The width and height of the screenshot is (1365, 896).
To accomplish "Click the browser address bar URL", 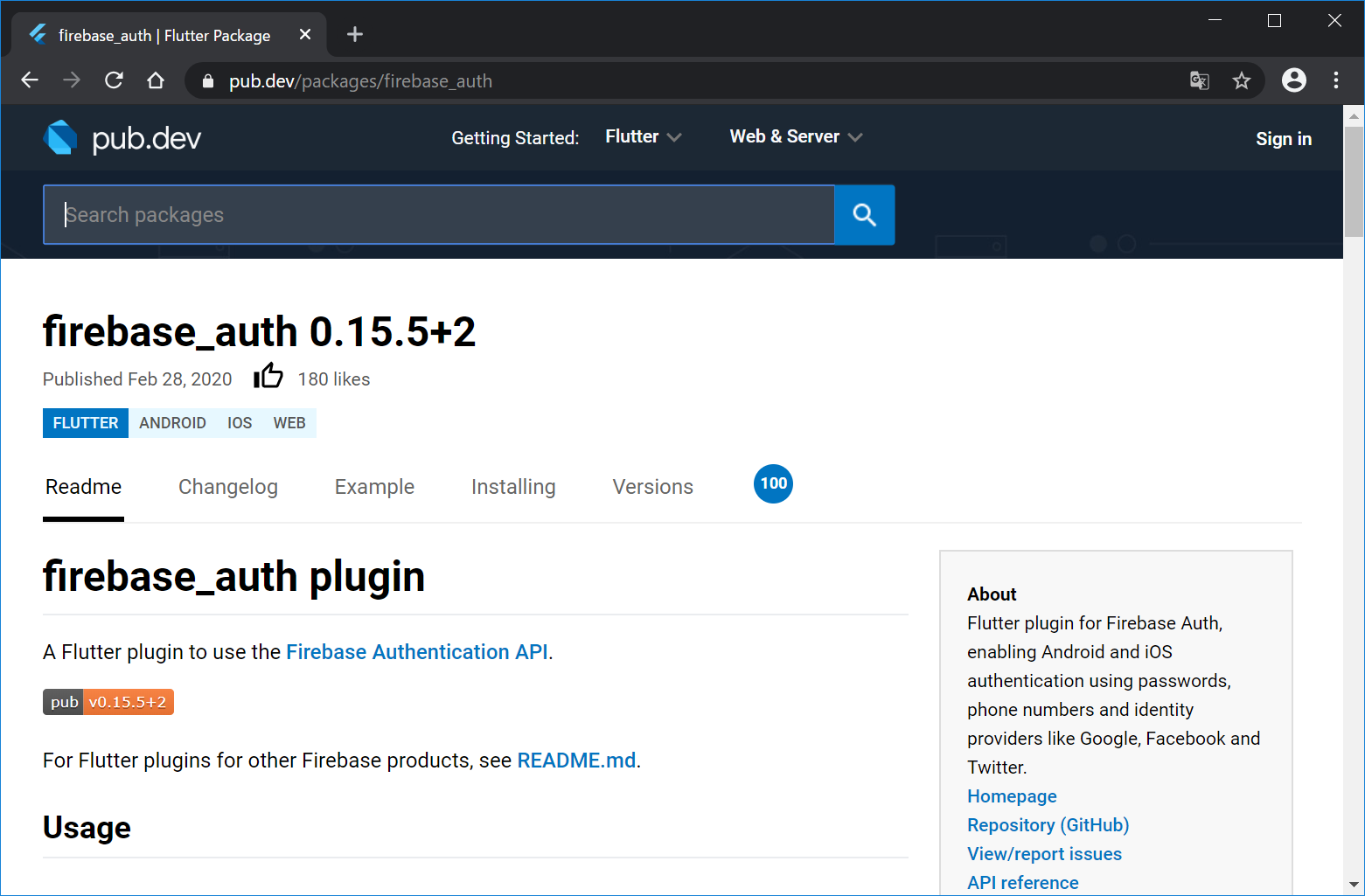I will (x=360, y=81).
